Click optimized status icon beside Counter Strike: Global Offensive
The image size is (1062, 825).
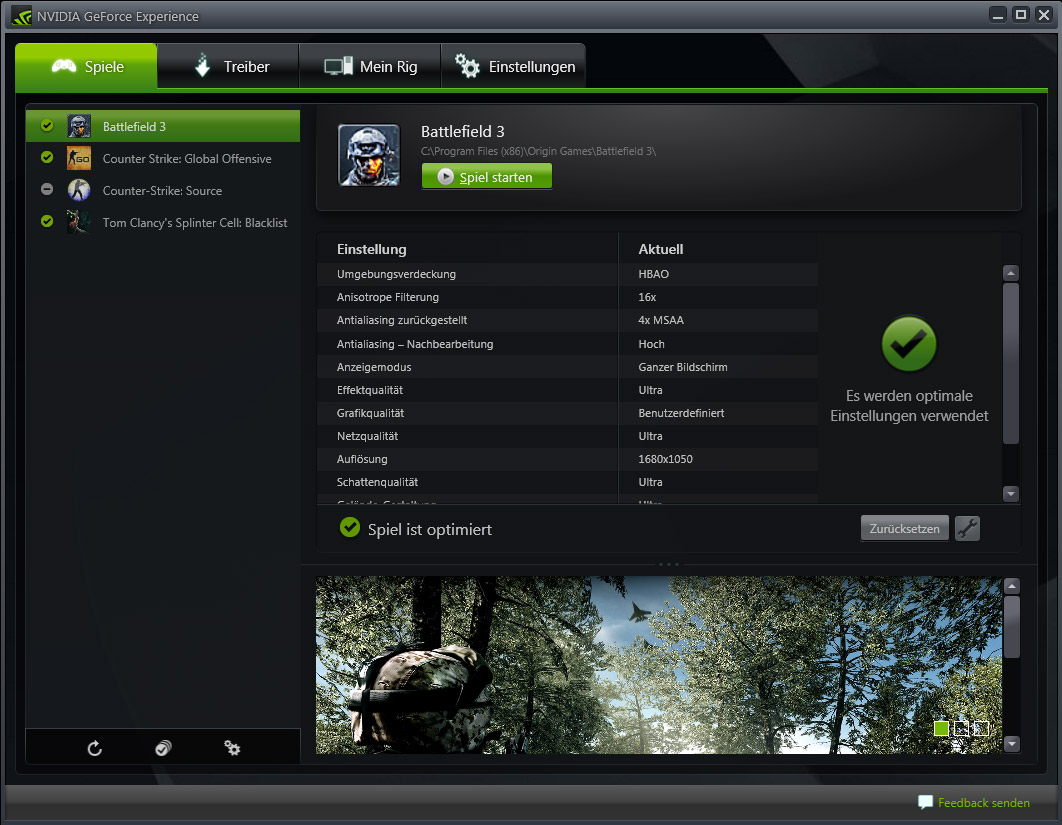47,157
